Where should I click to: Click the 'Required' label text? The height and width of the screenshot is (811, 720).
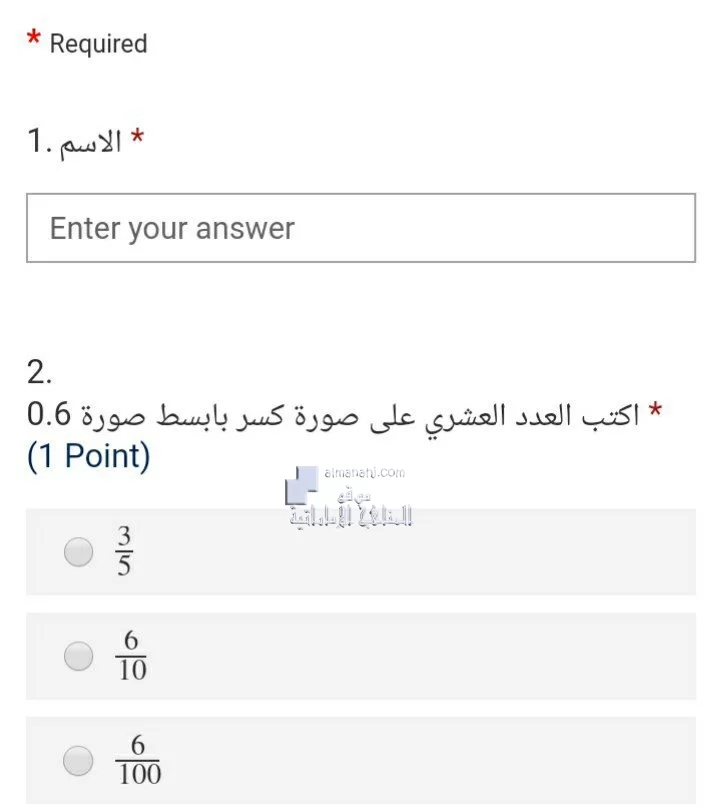[98, 43]
